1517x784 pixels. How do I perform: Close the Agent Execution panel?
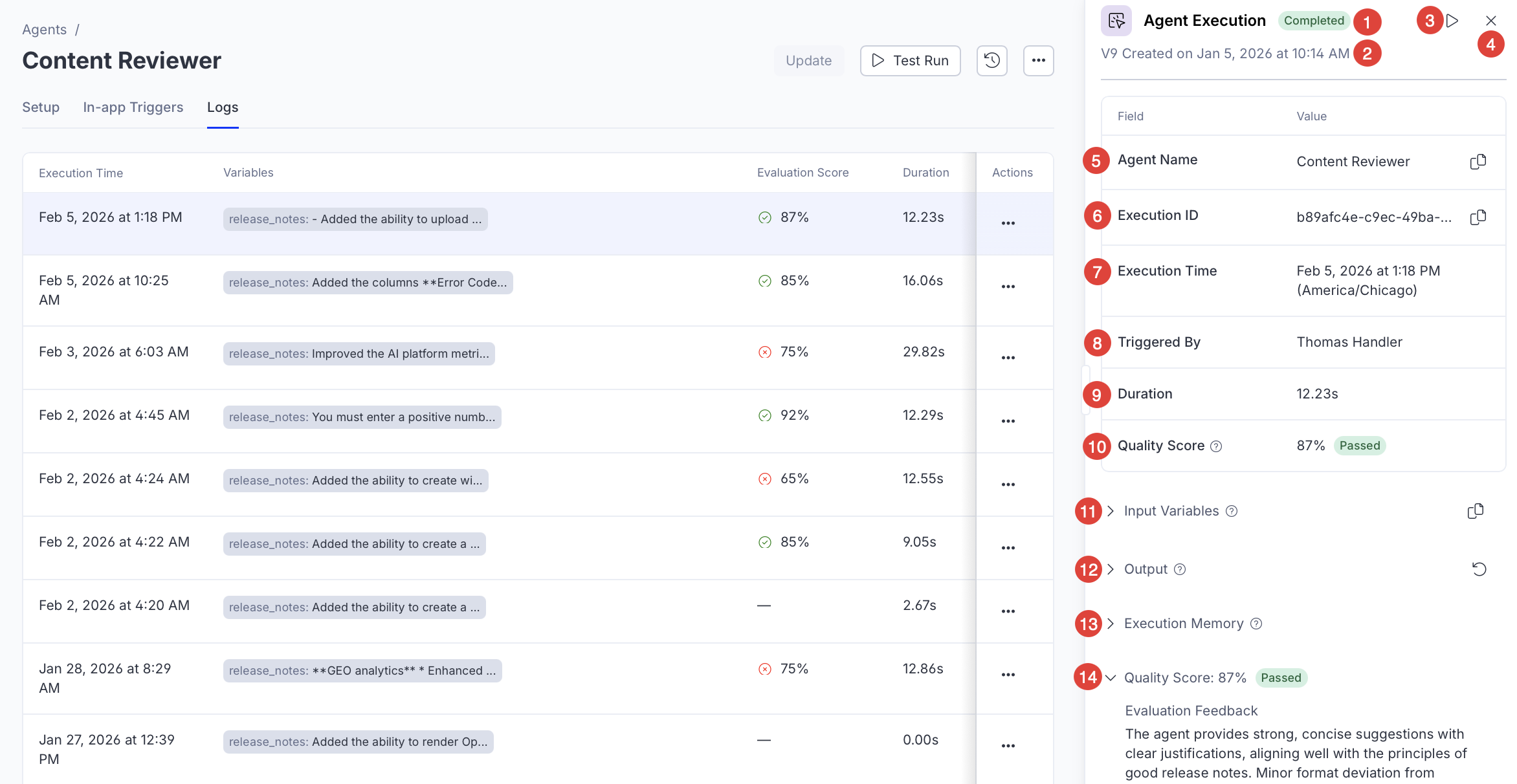pos(1490,21)
